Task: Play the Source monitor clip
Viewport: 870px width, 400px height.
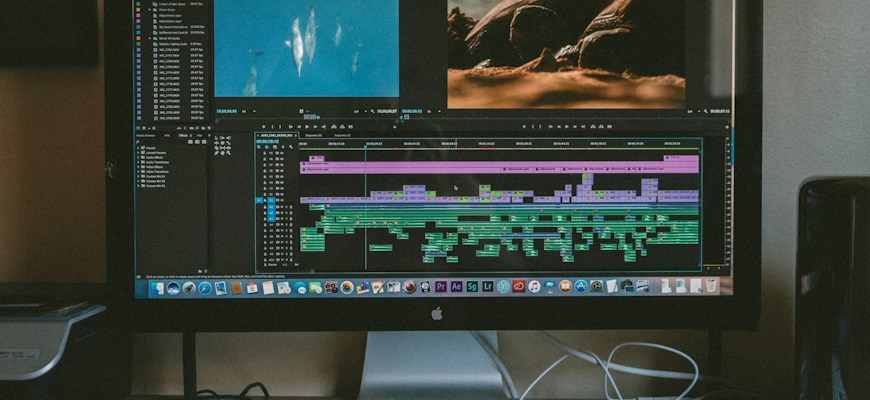Action: [306, 126]
